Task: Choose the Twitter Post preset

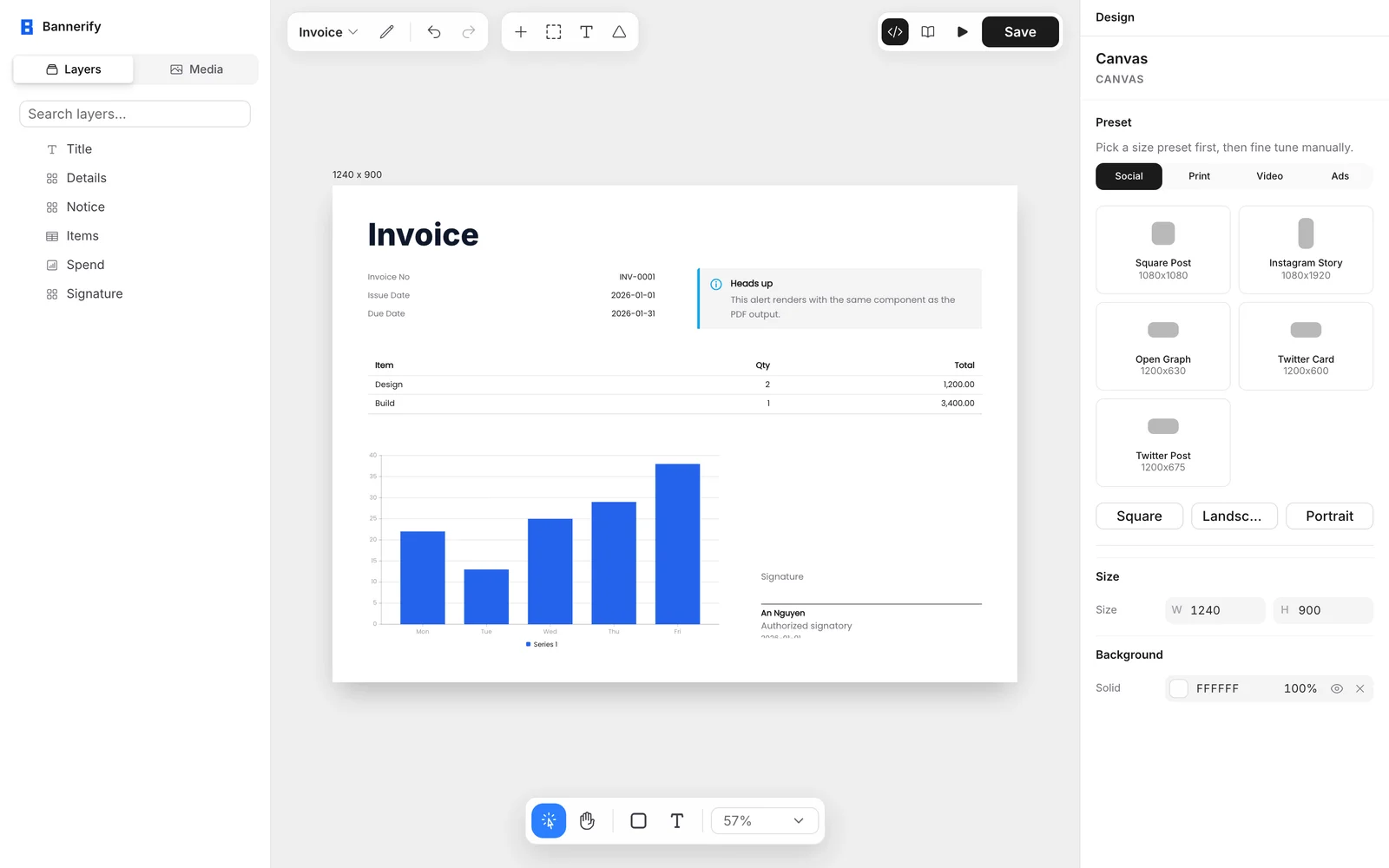Action: [x=1163, y=443]
